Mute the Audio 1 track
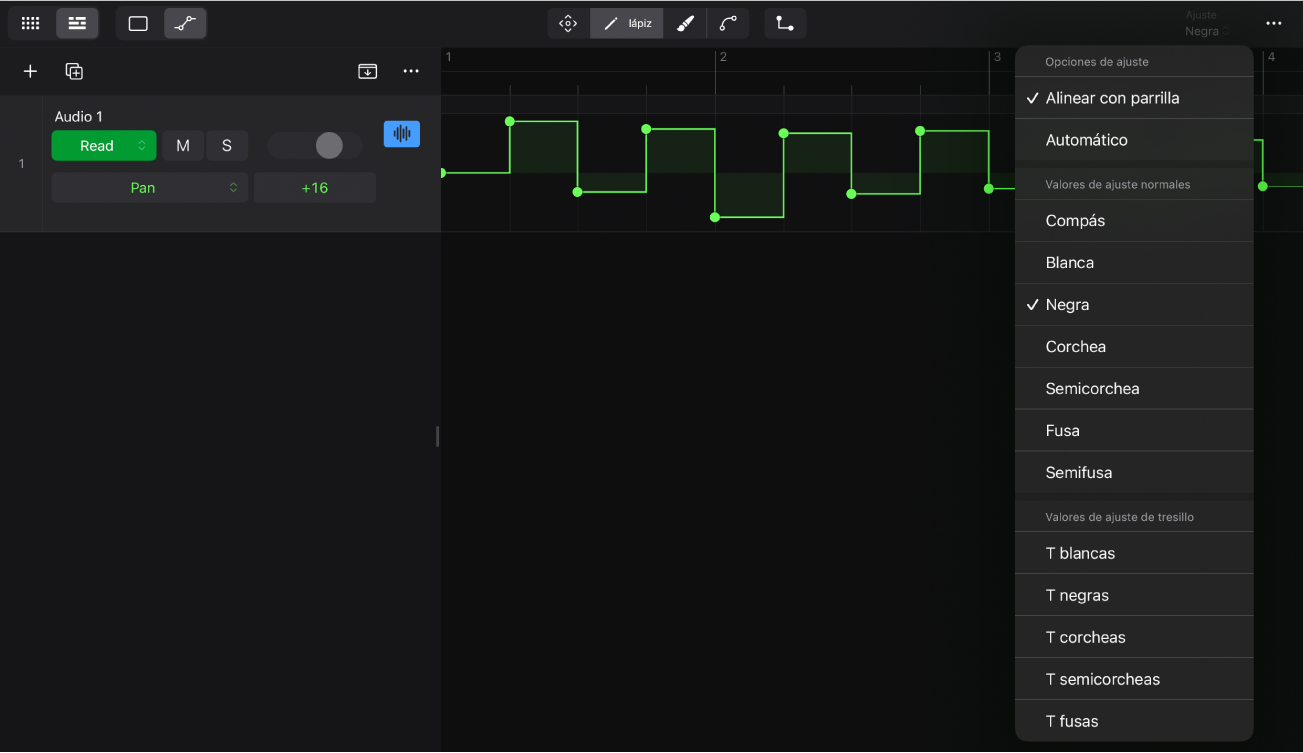The width and height of the screenshot is (1303, 753). [183, 146]
